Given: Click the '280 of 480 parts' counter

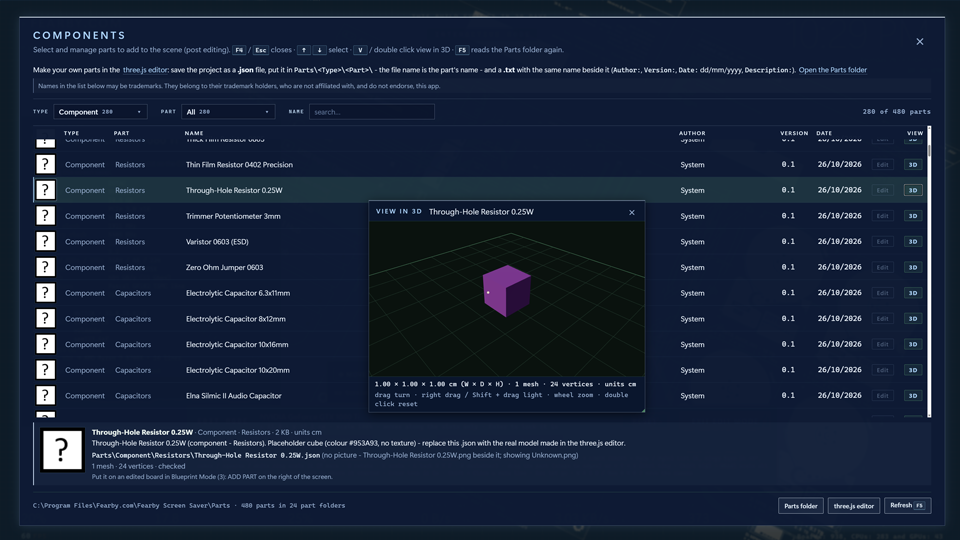Looking at the screenshot, I should (x=896, y=112).
